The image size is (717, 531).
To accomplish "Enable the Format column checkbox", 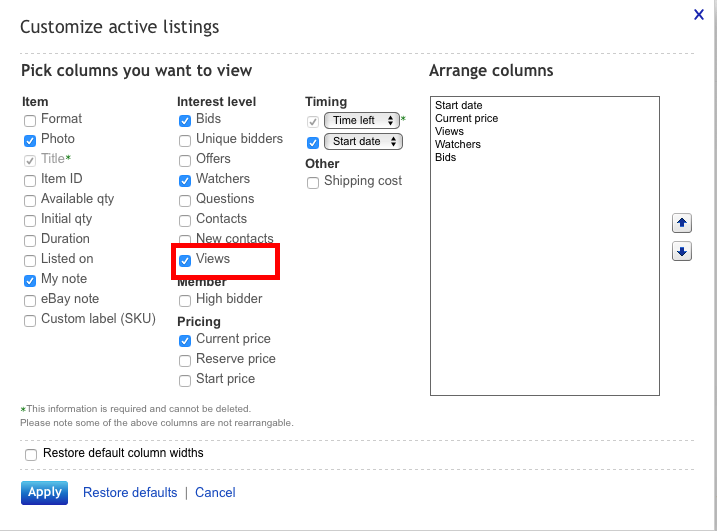I will pos(30,121).
